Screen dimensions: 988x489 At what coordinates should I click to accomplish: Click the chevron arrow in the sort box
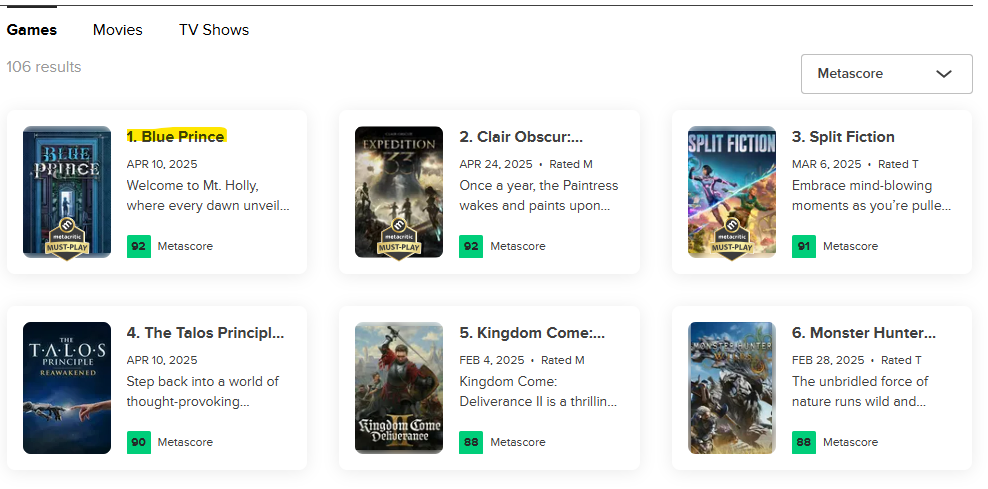point(944,74)
